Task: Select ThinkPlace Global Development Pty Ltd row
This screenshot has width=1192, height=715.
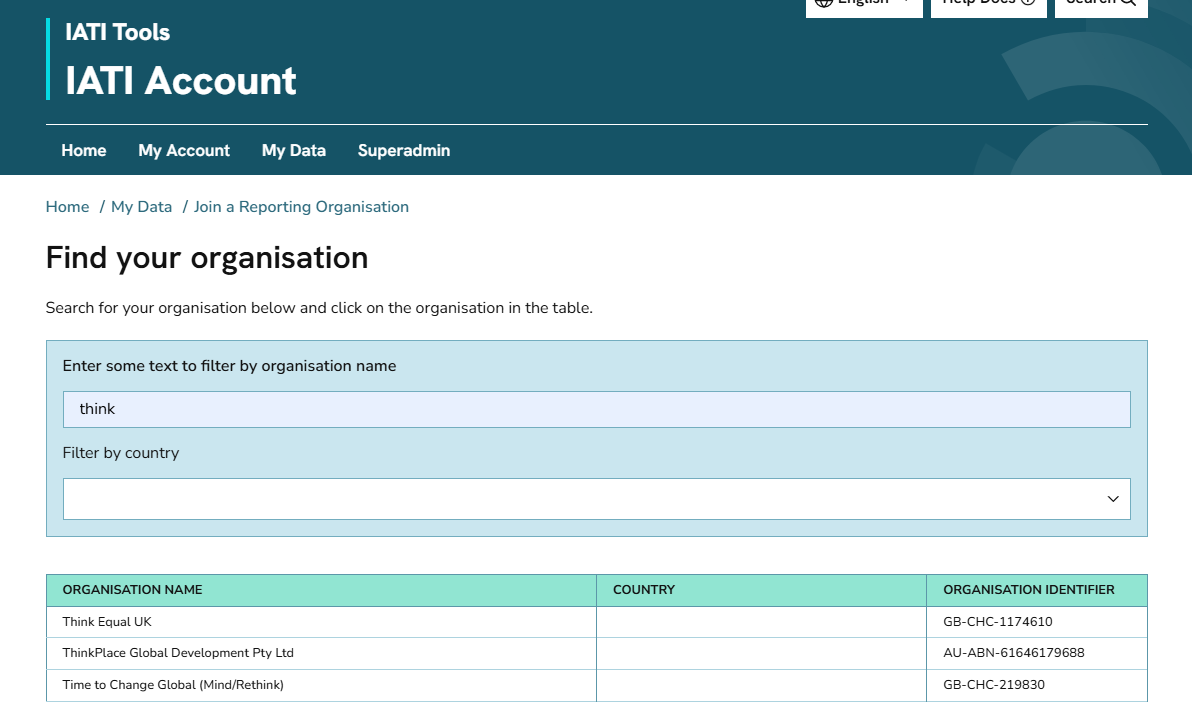Action: (178, 653)
